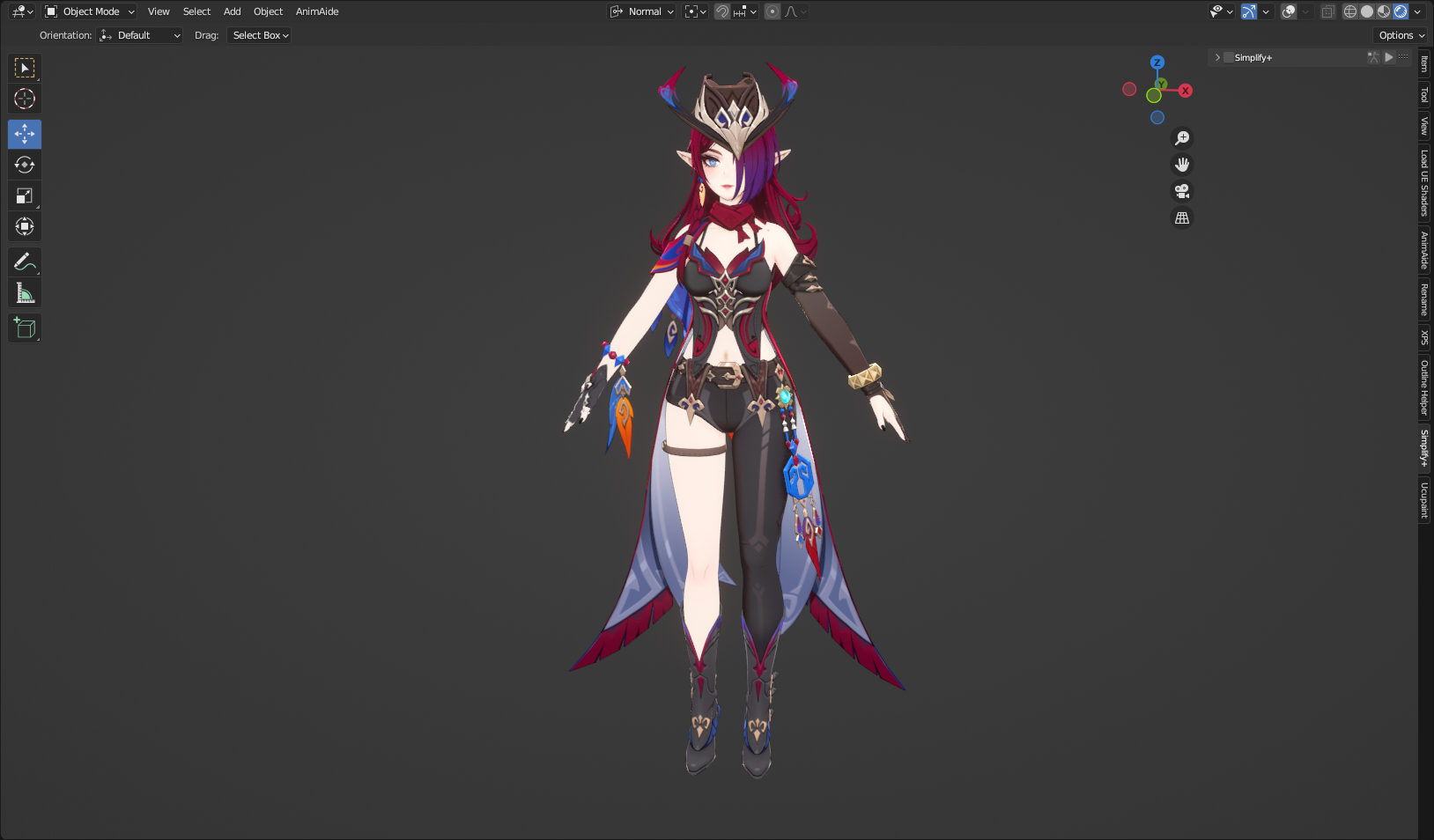Open the Normal transform orientation dropdown
Viewport: 1434px width, 840px height.
642,11
